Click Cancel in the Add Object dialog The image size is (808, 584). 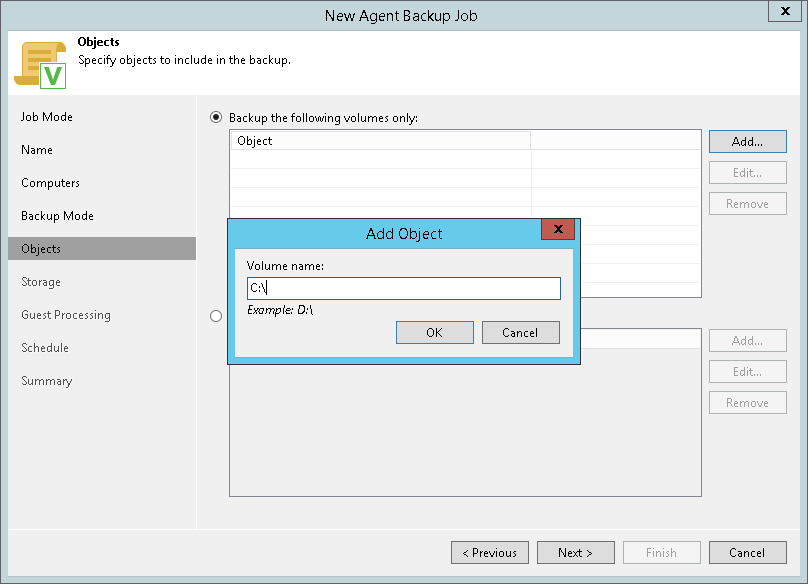520,332
